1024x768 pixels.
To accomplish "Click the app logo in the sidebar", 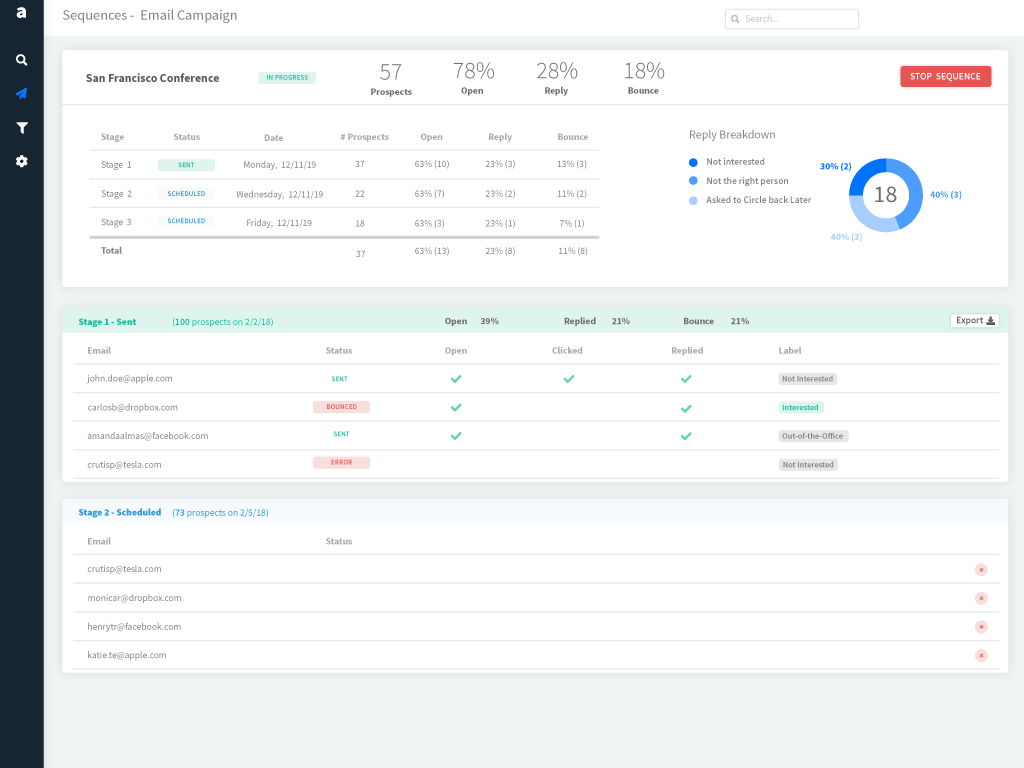I will 21,13.
